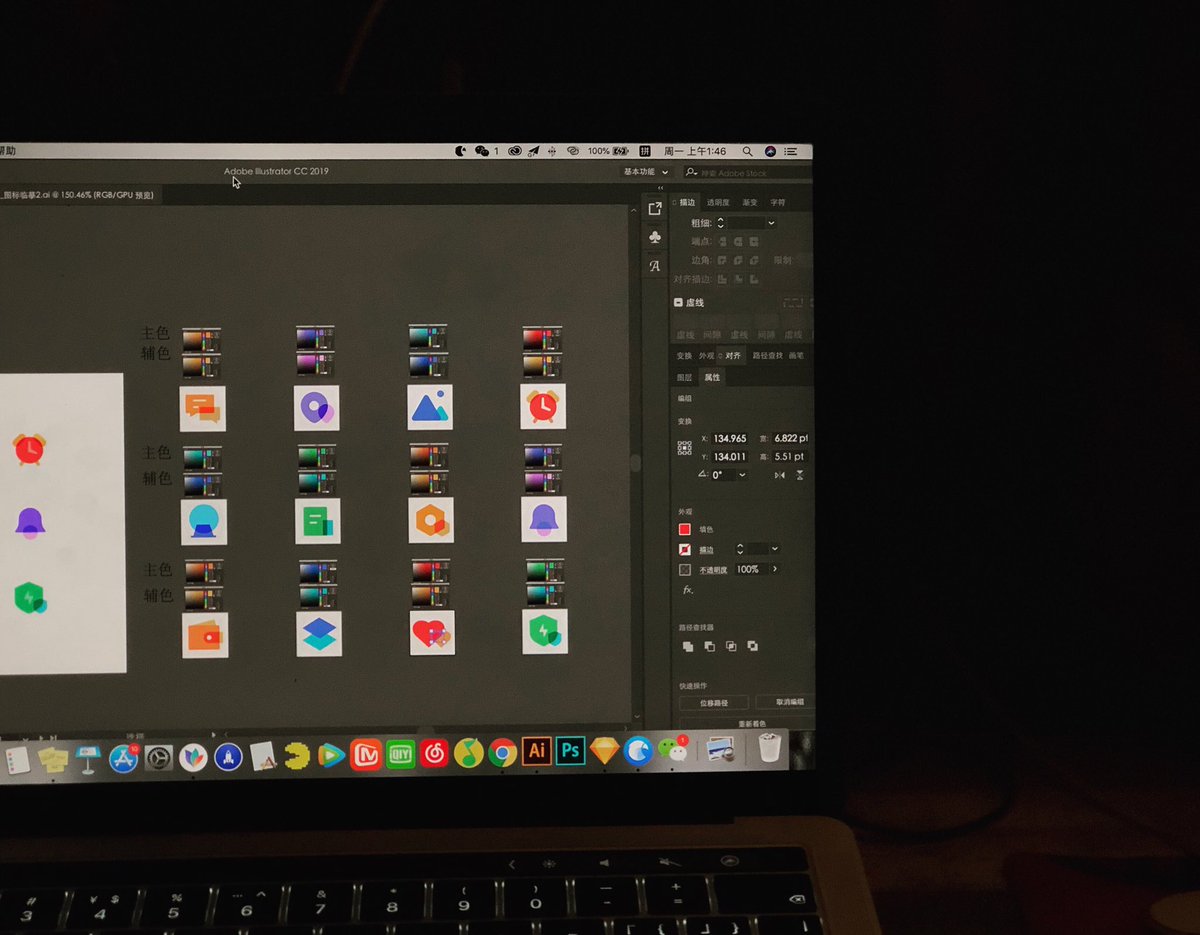The width and height of the screenshot is (1200, 935).
Task: Select the 属性 properties tab
Action: tap(712, 378)
